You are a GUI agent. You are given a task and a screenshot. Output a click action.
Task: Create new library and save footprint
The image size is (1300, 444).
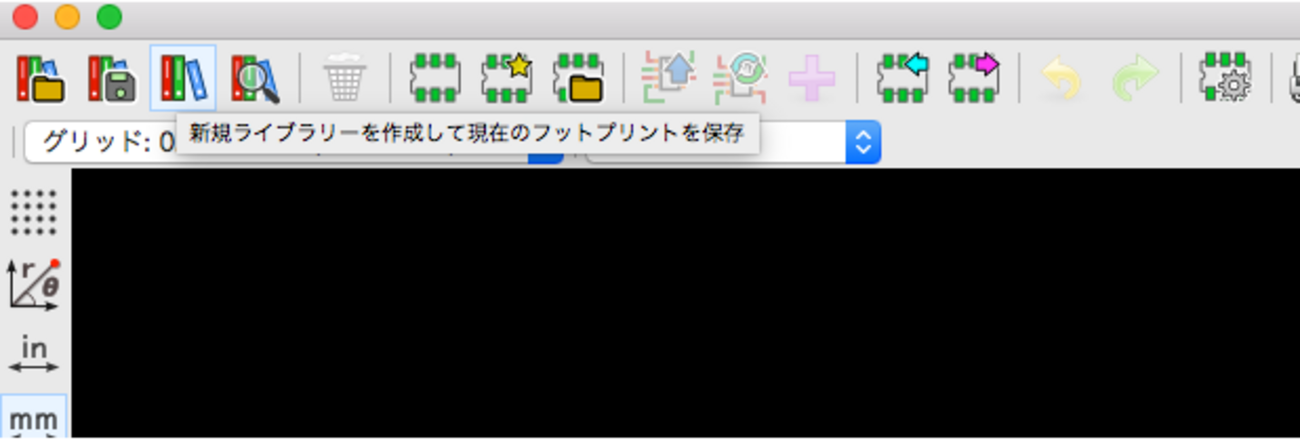[x=183, y=78]
